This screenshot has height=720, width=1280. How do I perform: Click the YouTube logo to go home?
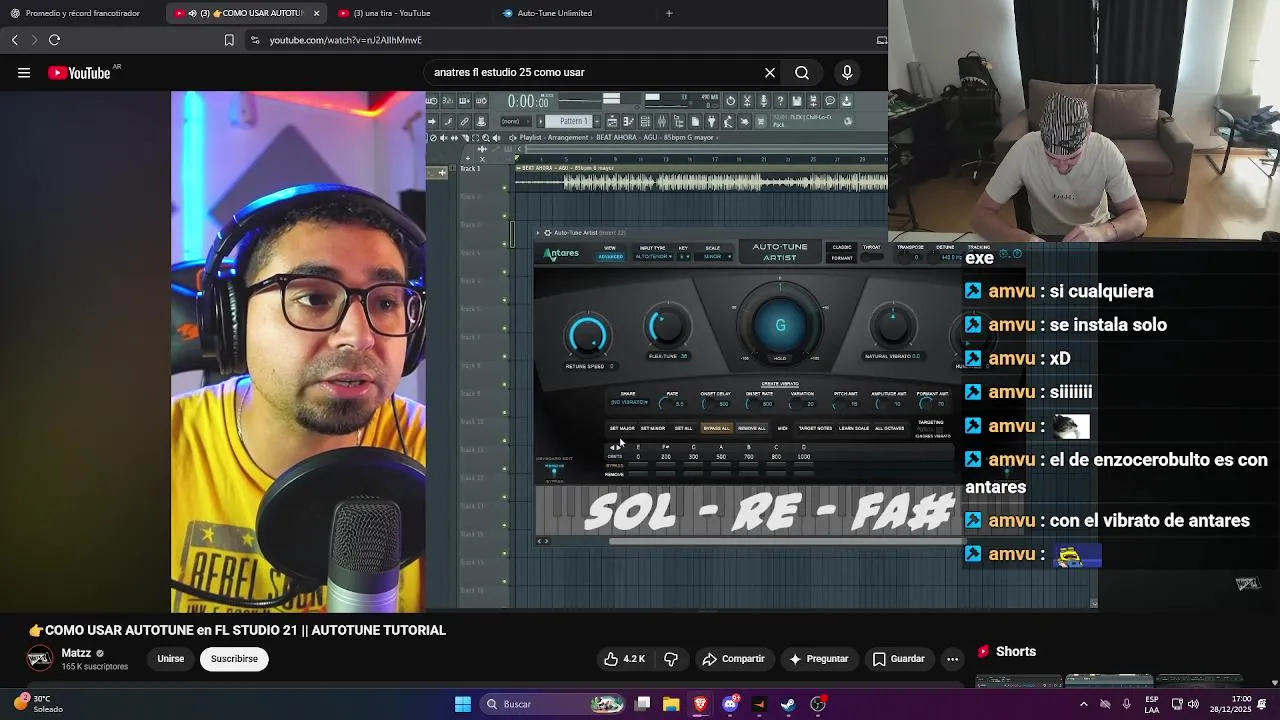click(x=79, y=72)
